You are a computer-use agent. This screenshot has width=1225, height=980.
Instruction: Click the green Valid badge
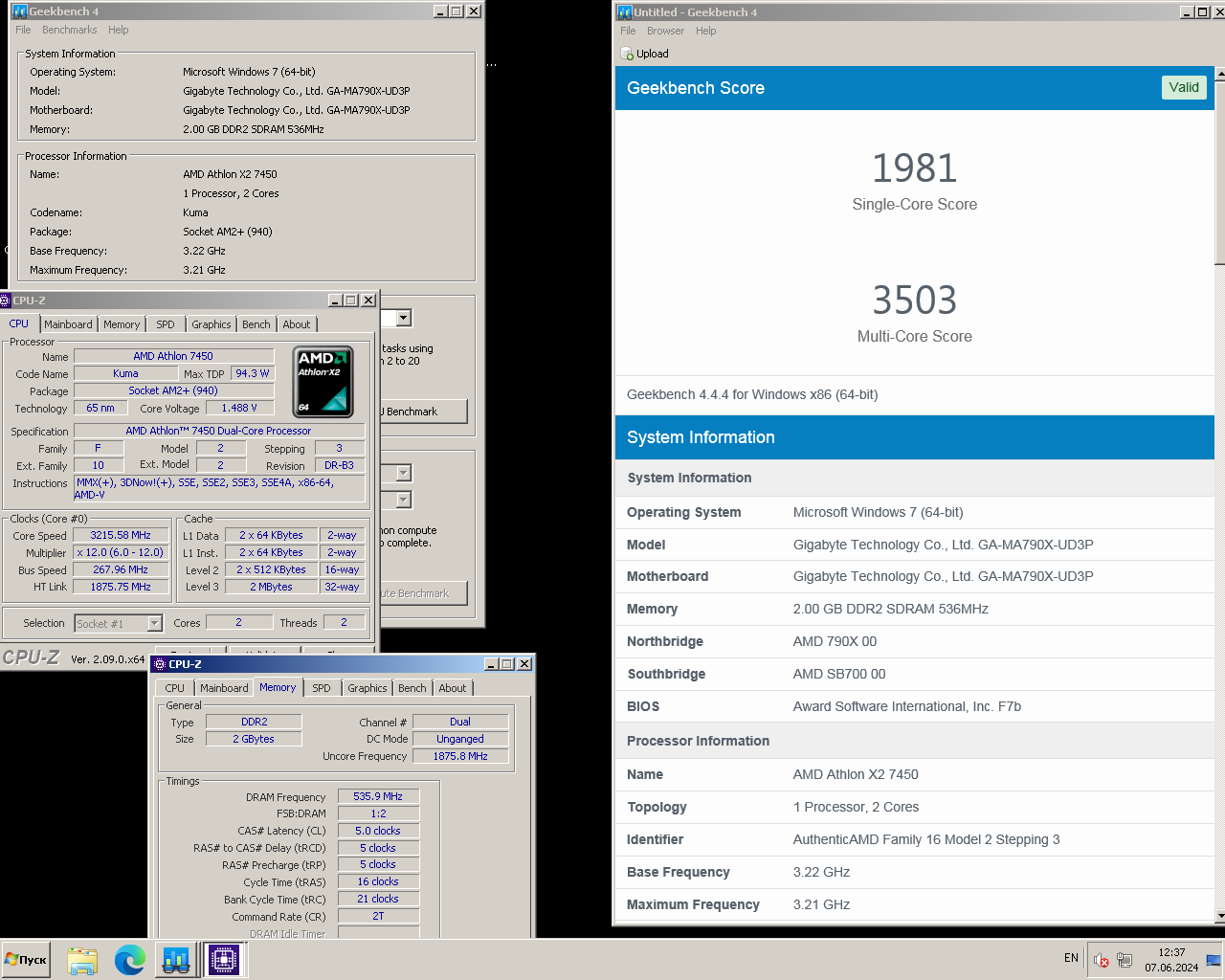(x=1184, y=87)
